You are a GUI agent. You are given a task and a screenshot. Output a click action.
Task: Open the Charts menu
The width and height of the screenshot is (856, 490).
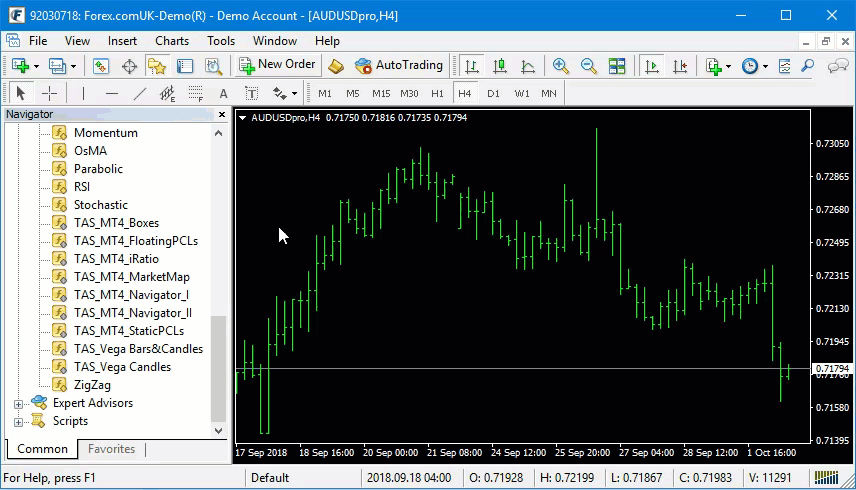point(172,41)
